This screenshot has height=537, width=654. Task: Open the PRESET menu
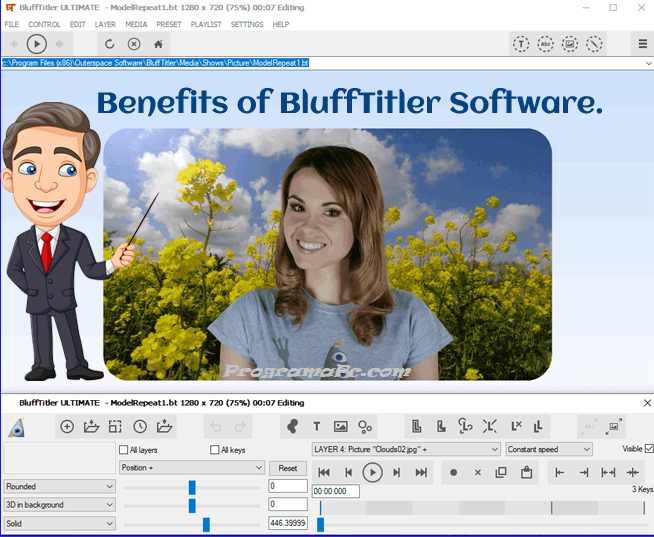click(x=168, y=24)
